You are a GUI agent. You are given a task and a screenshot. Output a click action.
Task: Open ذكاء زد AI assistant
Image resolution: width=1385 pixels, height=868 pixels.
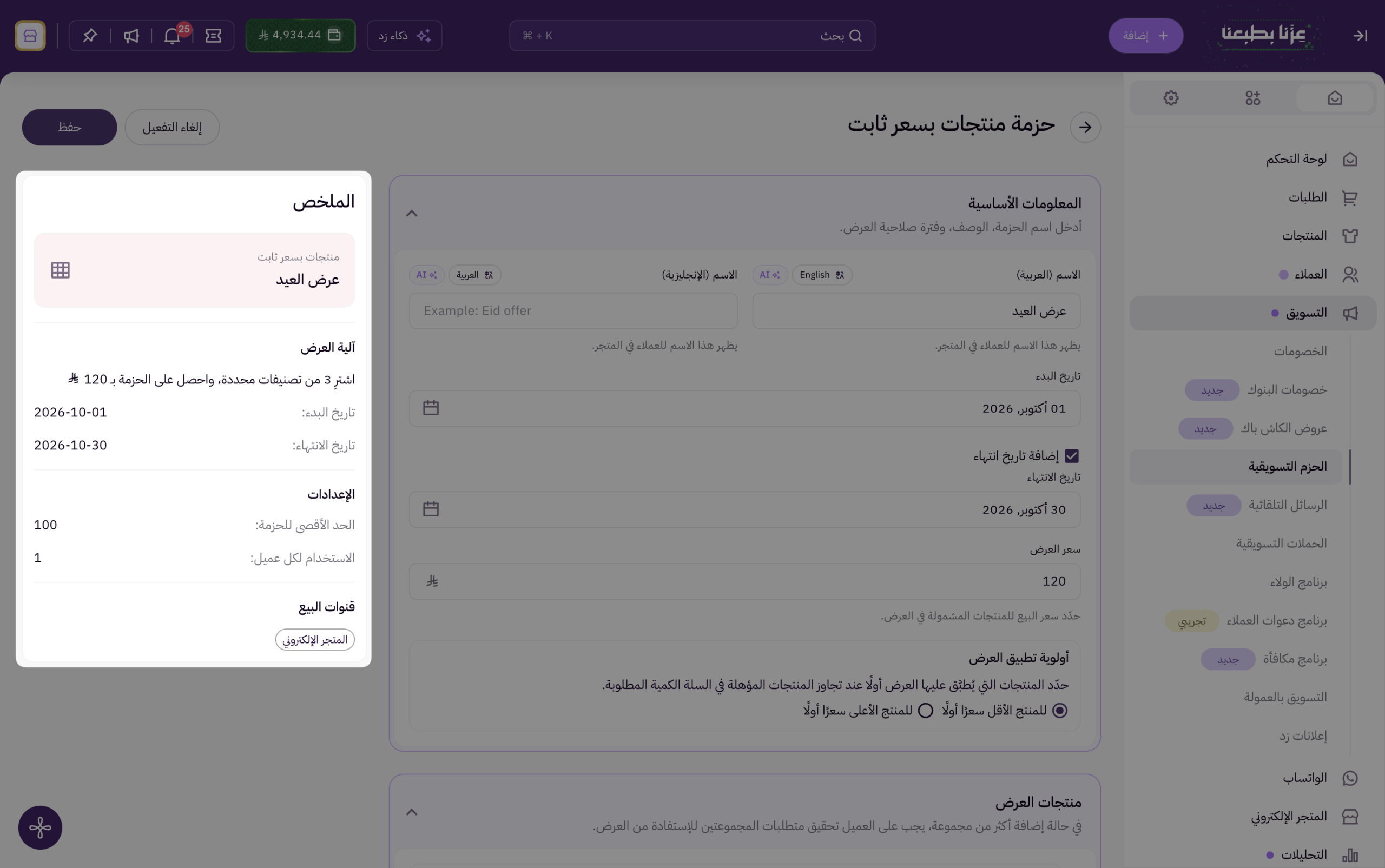coord(404,36)
